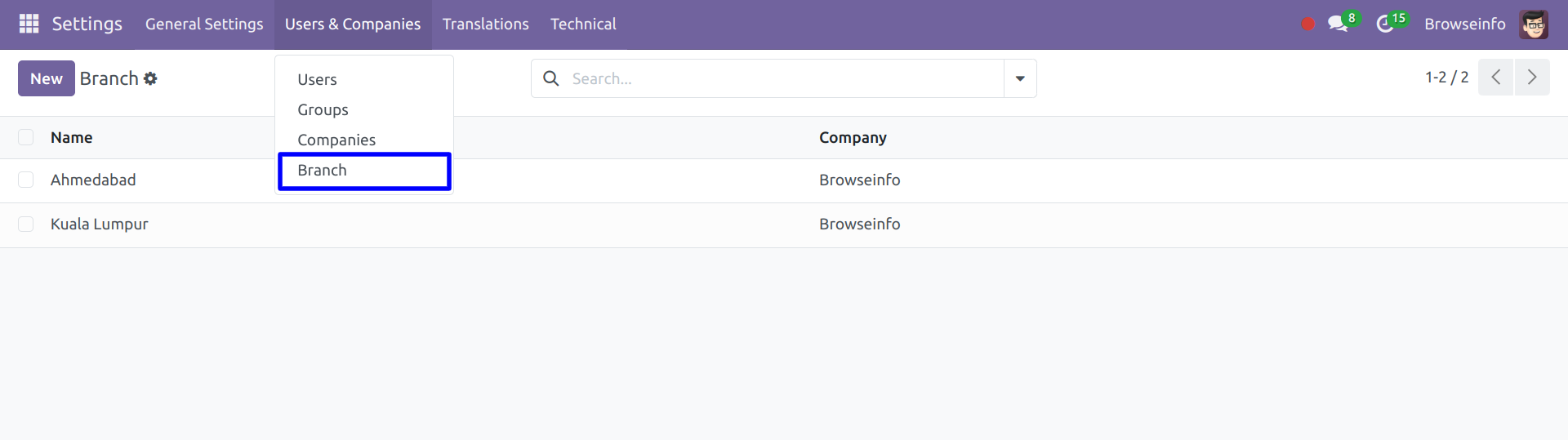Check the Ahmedabad row checkbox

coord(26,180)
